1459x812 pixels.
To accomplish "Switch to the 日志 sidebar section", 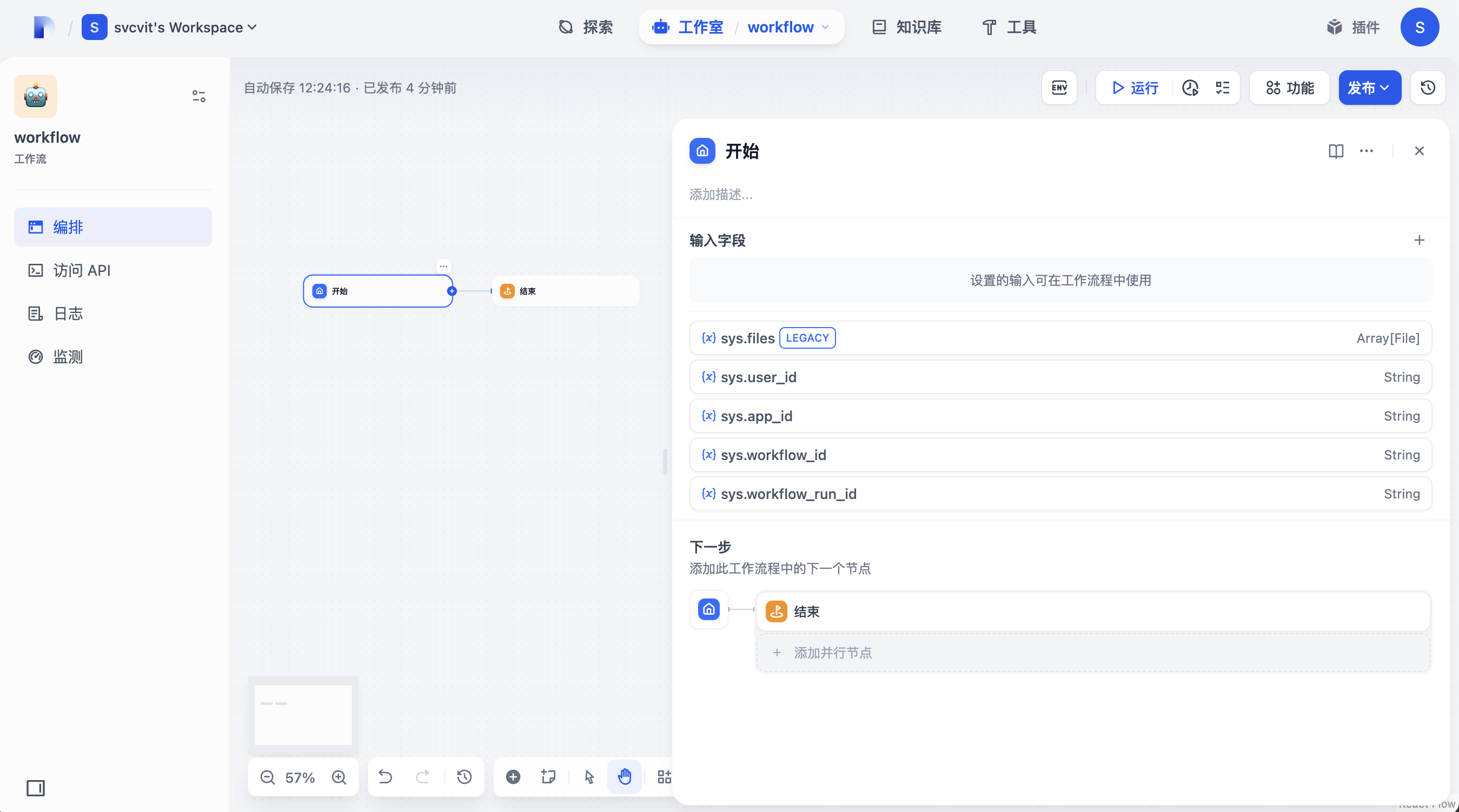I will (68, 313).
